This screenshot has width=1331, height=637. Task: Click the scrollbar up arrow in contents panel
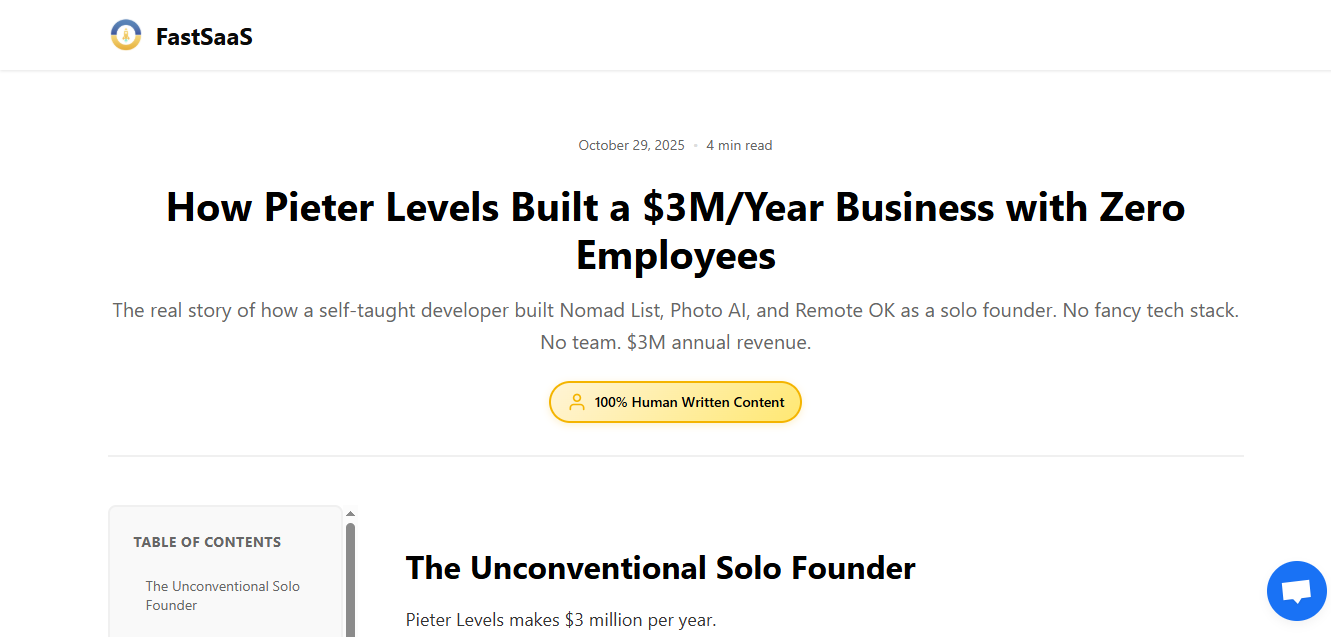coord(350,512)
